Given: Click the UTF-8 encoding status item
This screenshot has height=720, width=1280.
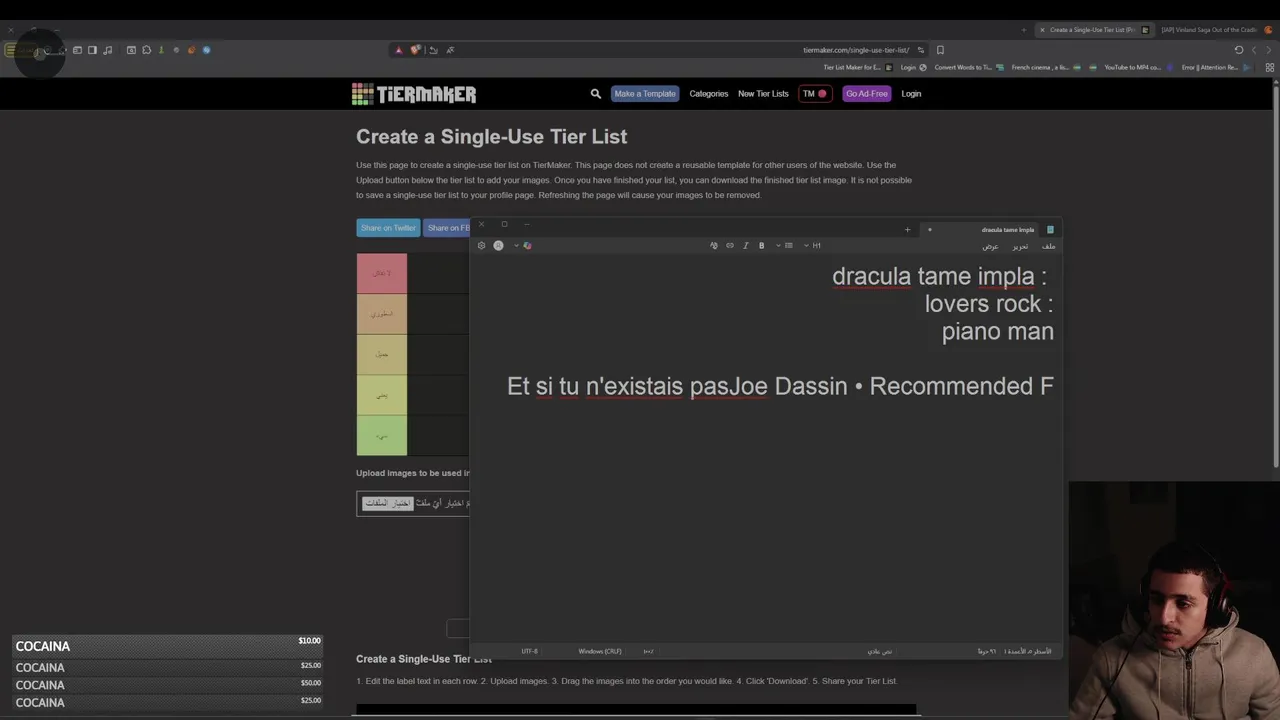Looking at the screenshot, I should click(x=529, y=651).
